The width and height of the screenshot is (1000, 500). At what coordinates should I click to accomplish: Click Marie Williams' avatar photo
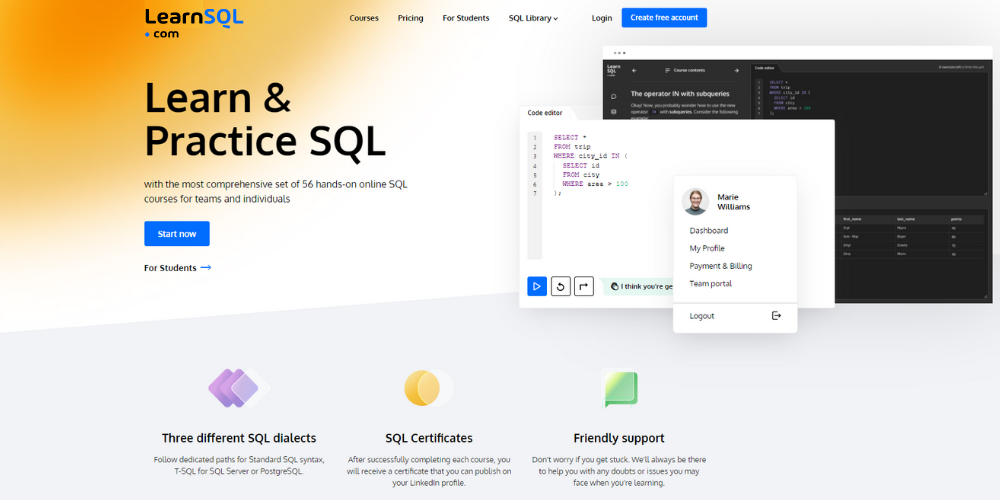(x=695, y=202)
